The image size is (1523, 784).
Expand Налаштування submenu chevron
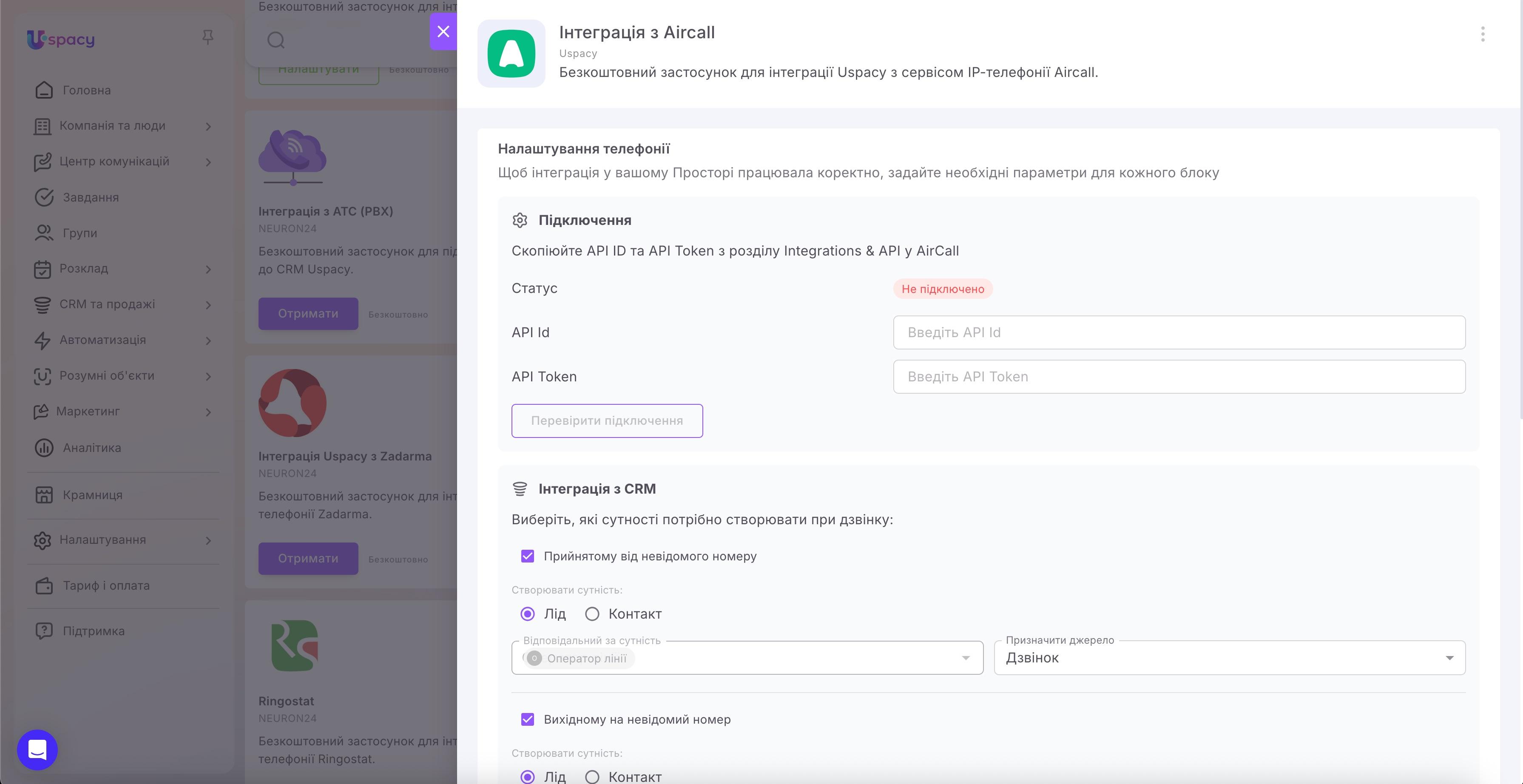(208, 540)
